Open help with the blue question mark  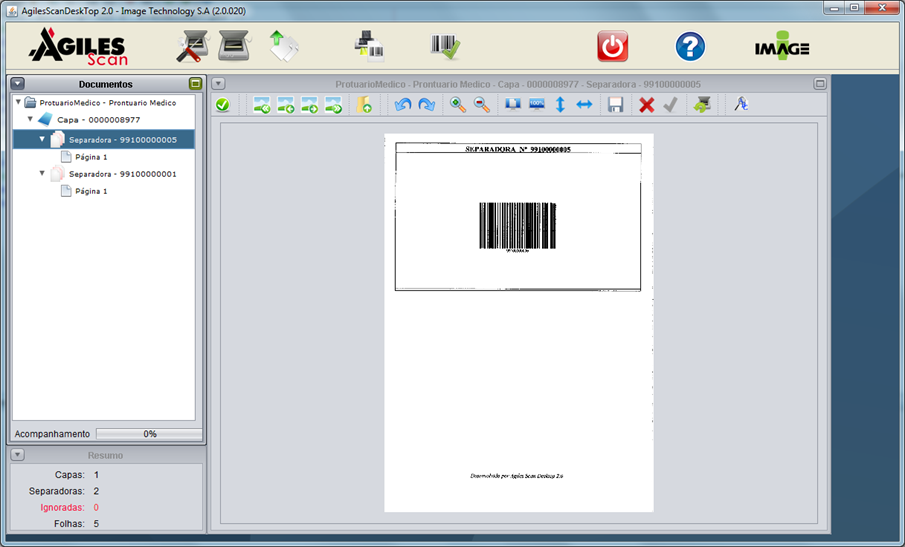tap(690, 47)
